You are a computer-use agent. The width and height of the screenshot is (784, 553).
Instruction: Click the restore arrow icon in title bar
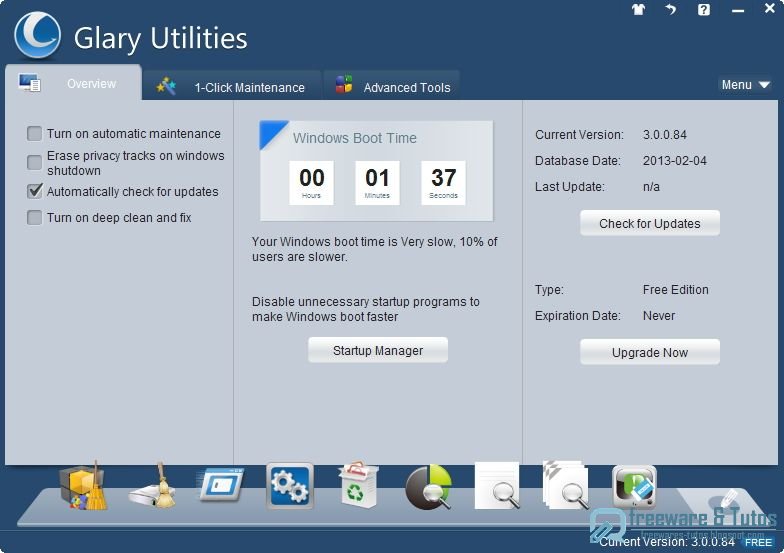point(671,9)
